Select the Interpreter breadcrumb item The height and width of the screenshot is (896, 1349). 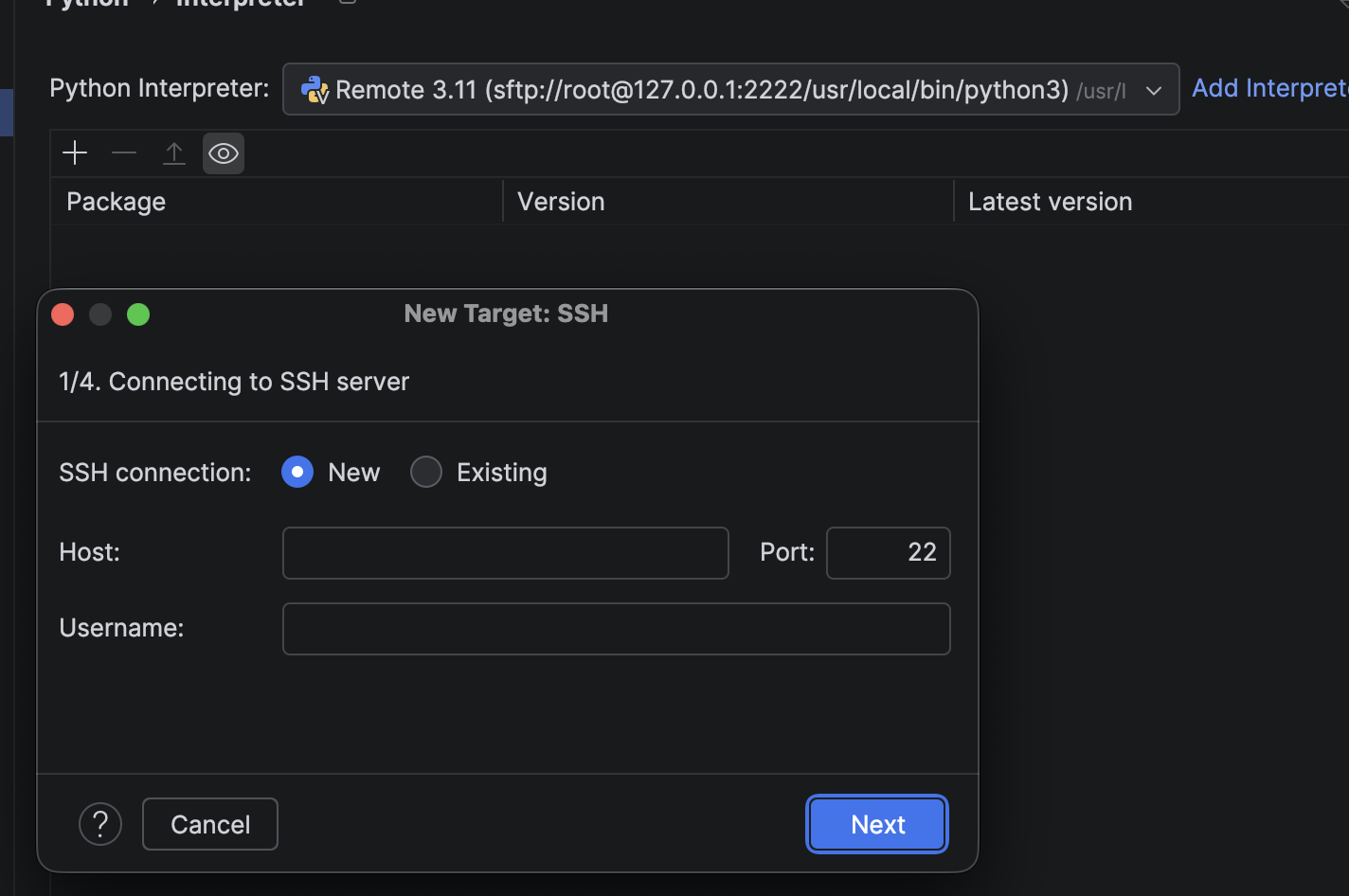click(240, 4)
